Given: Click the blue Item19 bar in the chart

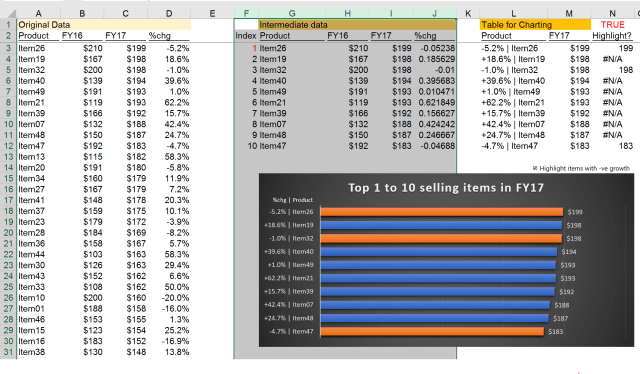Looking at the screenshot, I should 441,225.
